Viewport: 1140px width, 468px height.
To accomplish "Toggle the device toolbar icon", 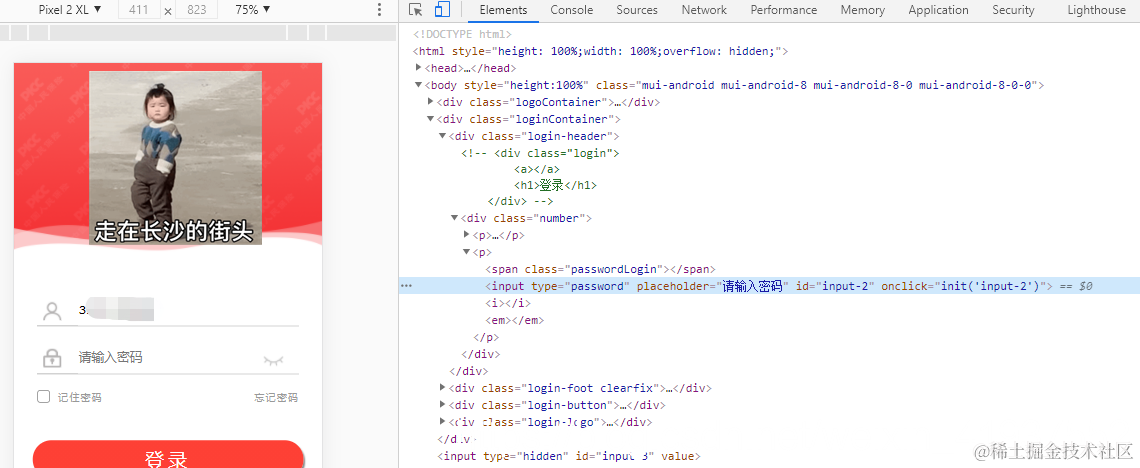I will (442, 10).
